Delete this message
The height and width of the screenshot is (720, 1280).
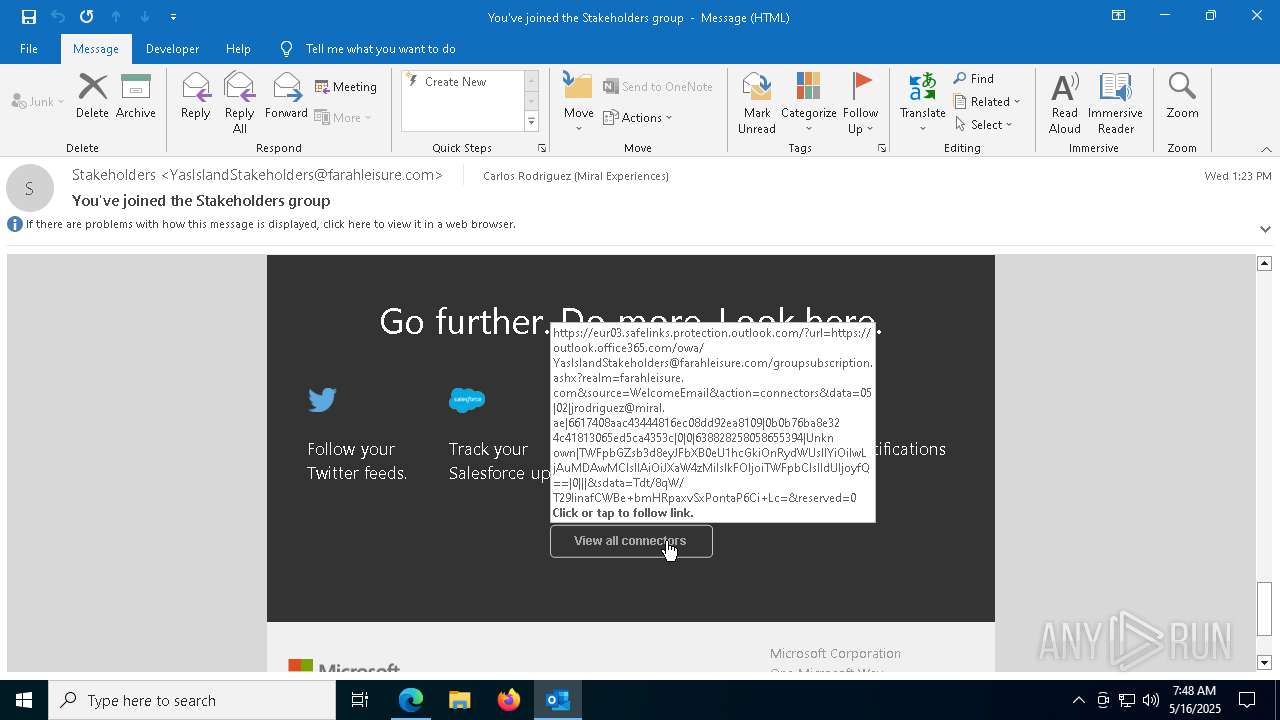pyautogui.click(x=92, y=96)
